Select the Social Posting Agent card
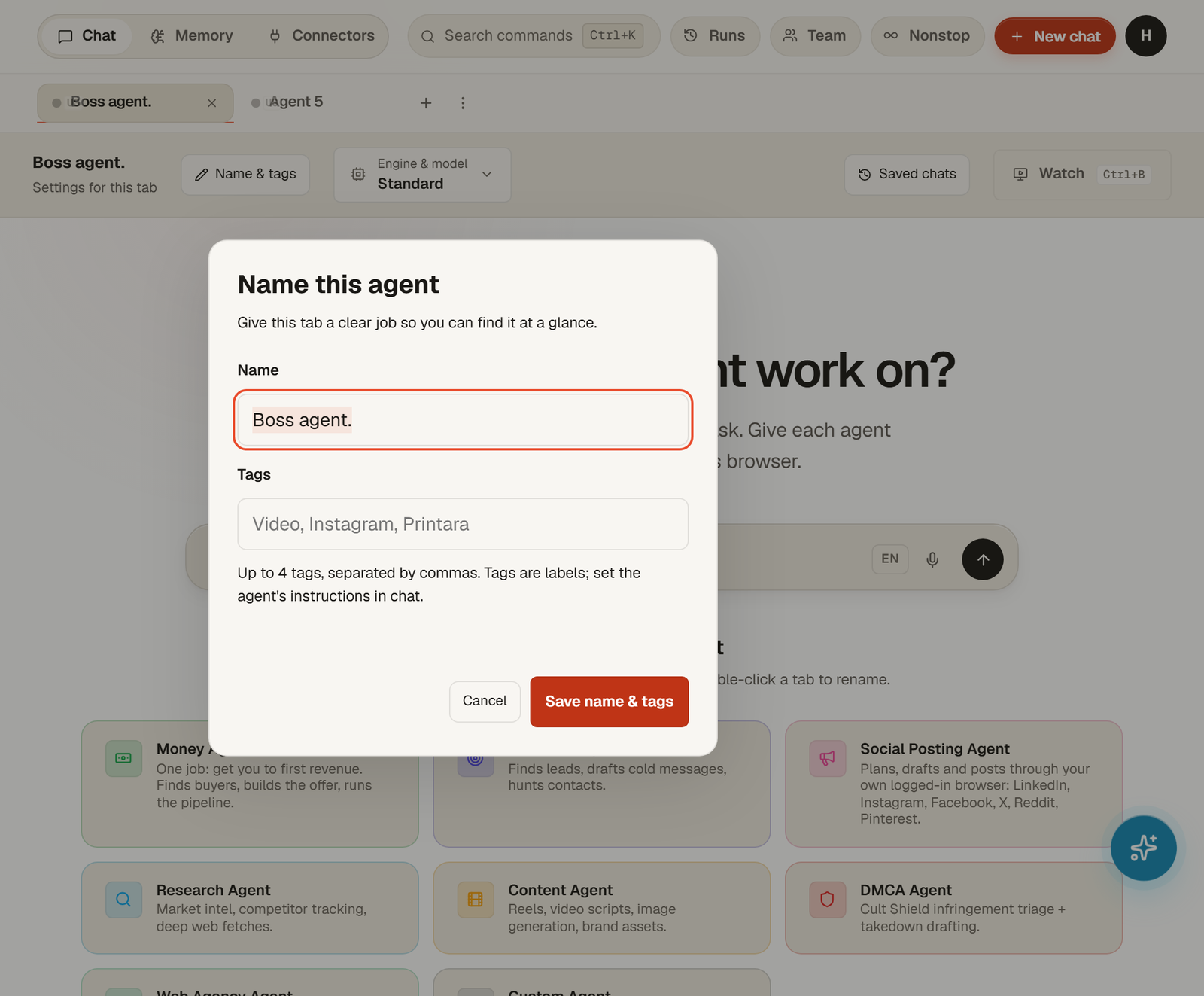This screenshot has width=1204, height=996. coord(953,784)
